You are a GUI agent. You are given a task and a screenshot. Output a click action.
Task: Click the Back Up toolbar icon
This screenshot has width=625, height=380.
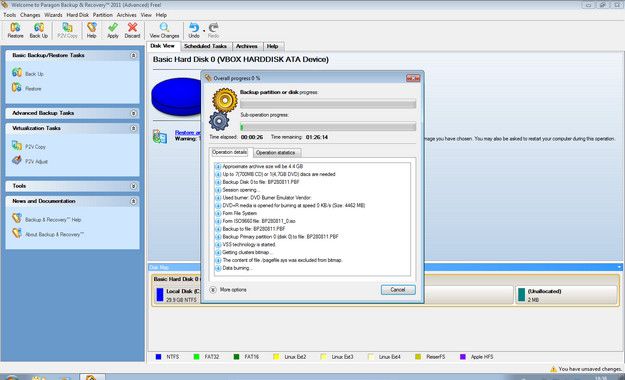(39, 30)
